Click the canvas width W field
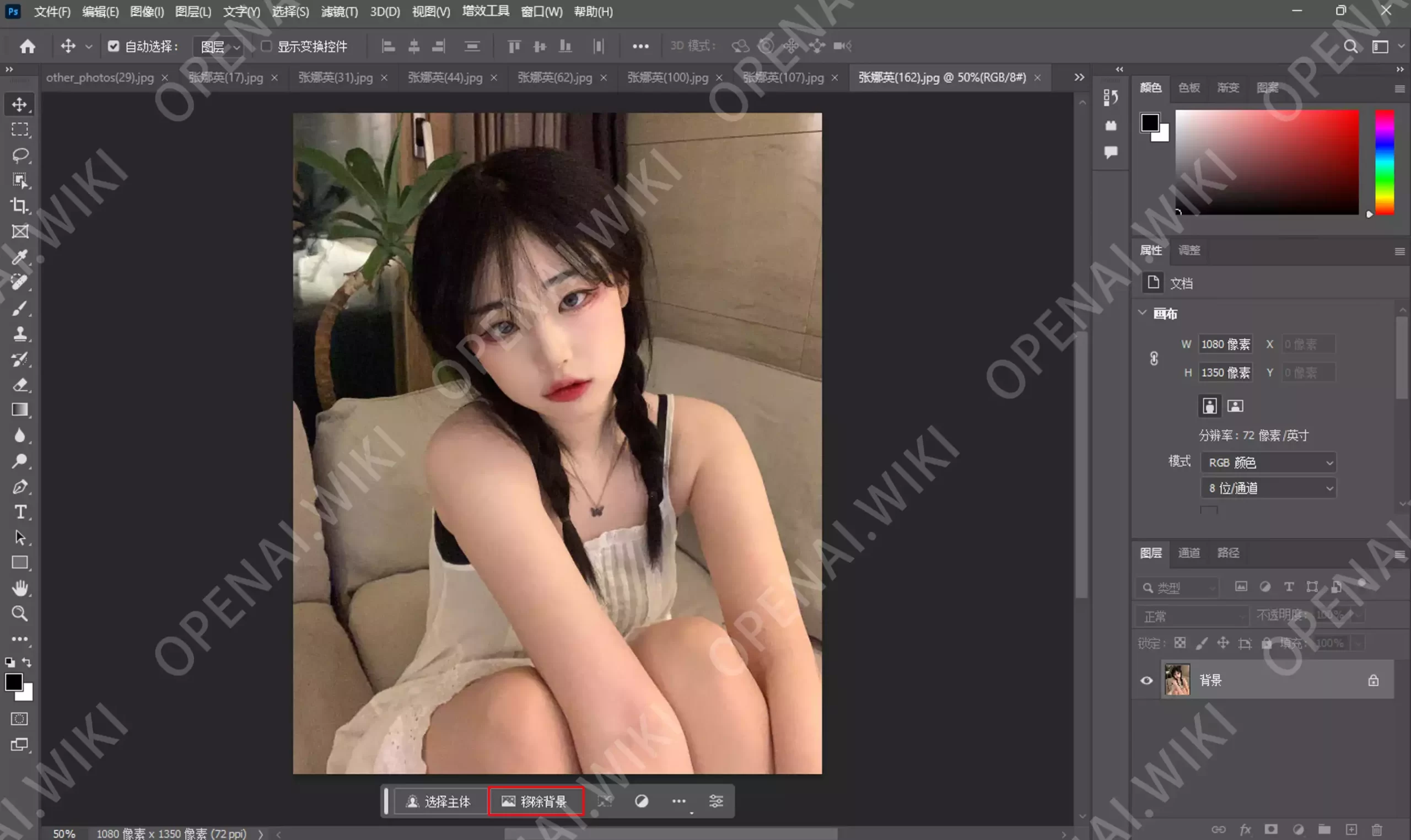 [x=1225, y=344]
